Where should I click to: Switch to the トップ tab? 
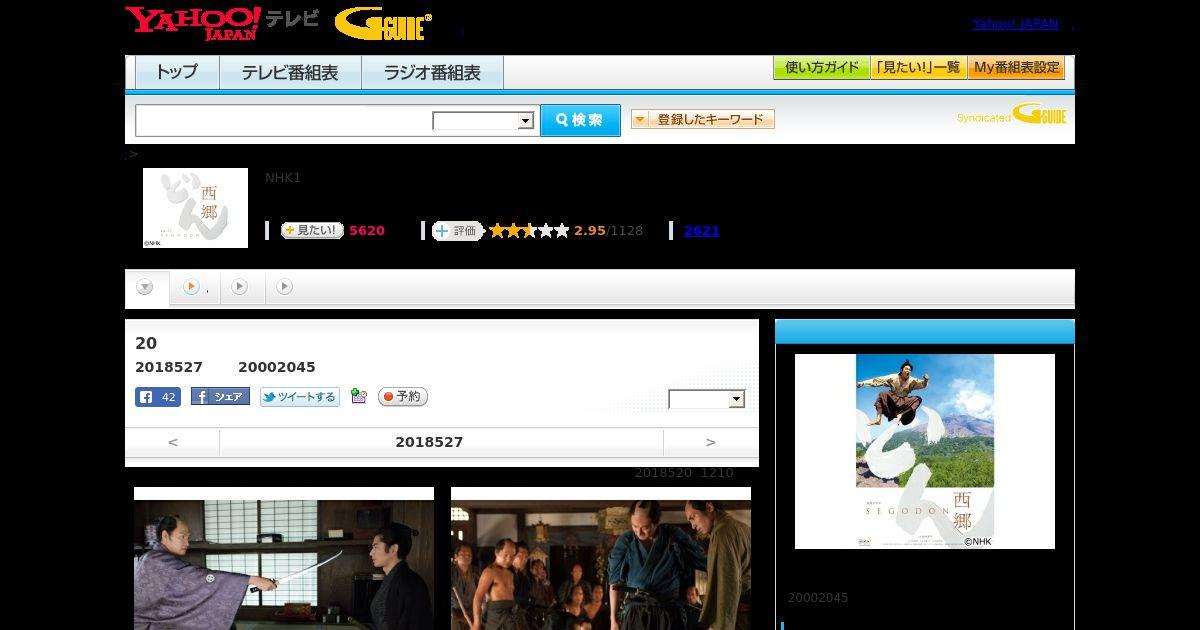177,73
